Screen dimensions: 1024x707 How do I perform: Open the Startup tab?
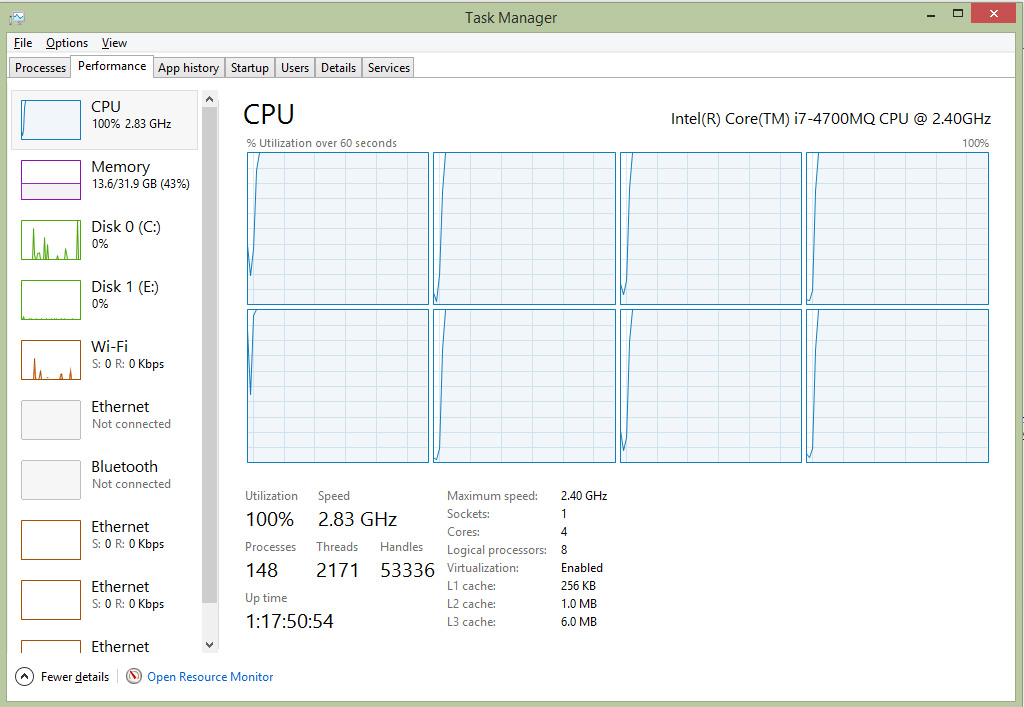249,68
